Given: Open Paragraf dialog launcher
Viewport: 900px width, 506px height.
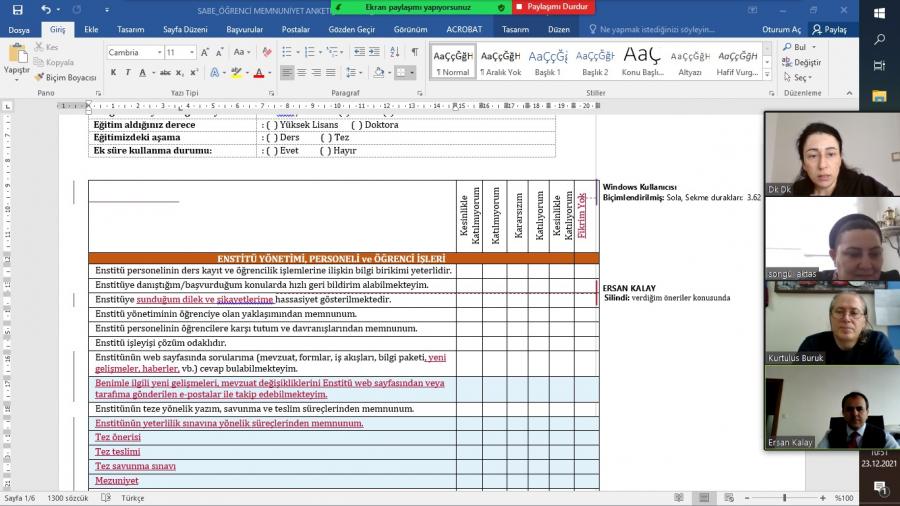Looking at the screenshot, I should point(420,93).
